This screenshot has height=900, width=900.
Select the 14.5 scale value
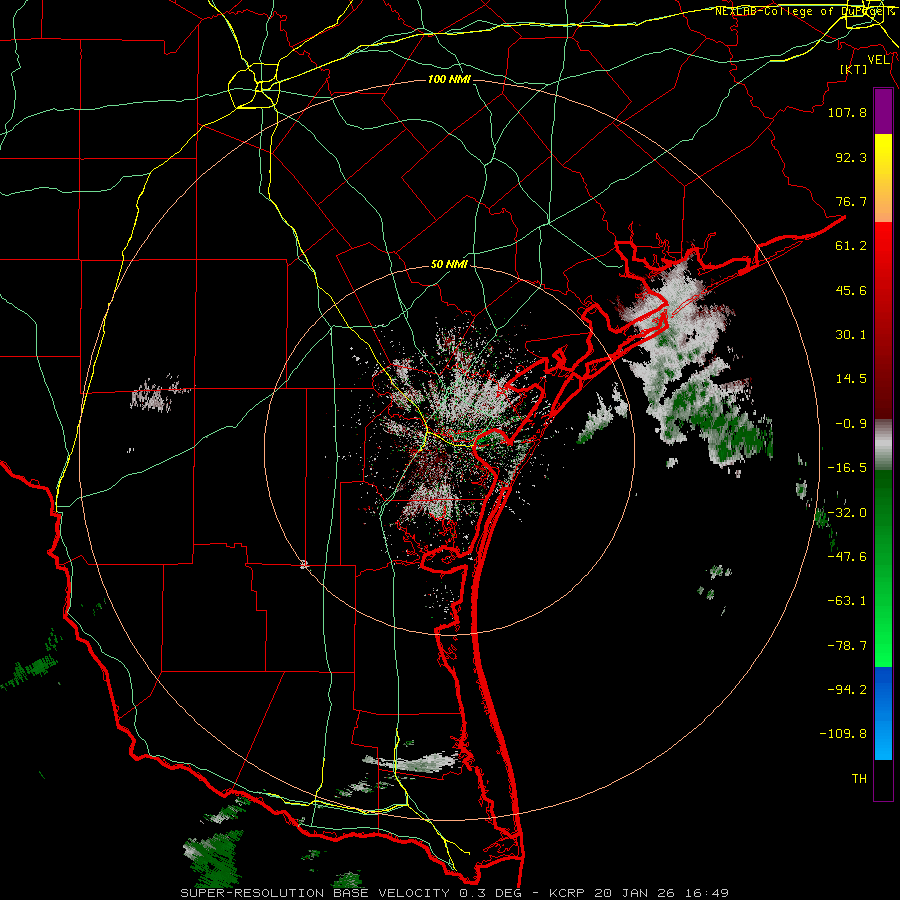(851, 379)
